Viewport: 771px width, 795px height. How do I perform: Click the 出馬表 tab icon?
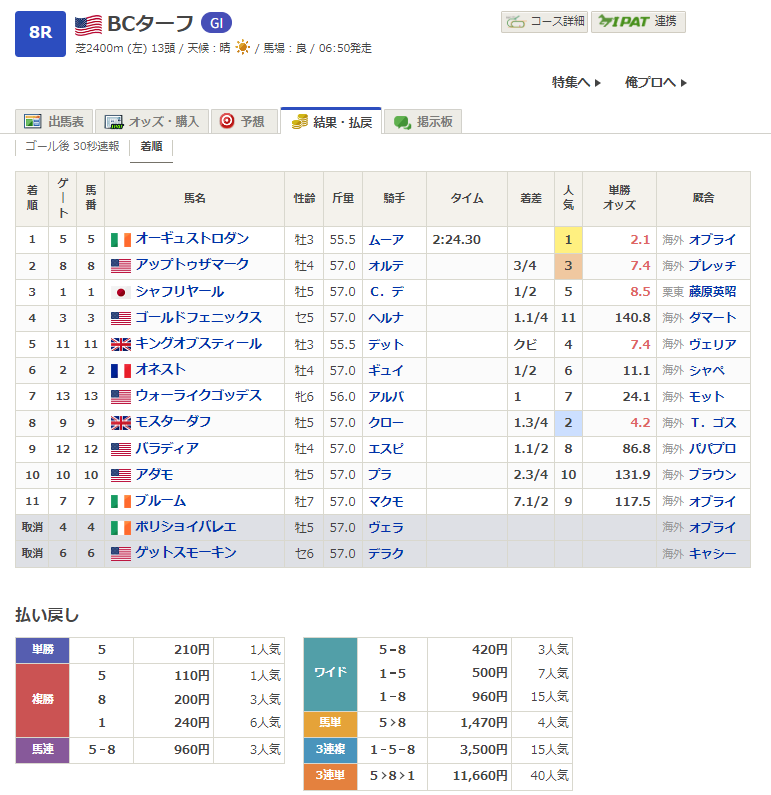point(33,121)
